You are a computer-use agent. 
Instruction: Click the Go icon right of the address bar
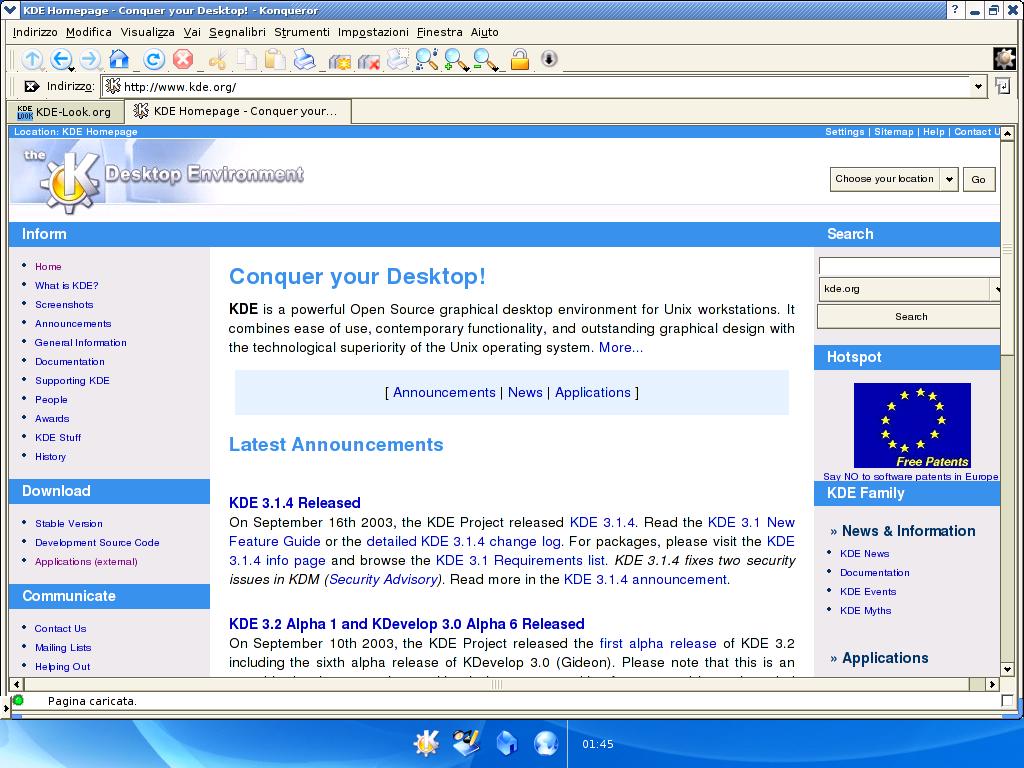coord(1003,86)
